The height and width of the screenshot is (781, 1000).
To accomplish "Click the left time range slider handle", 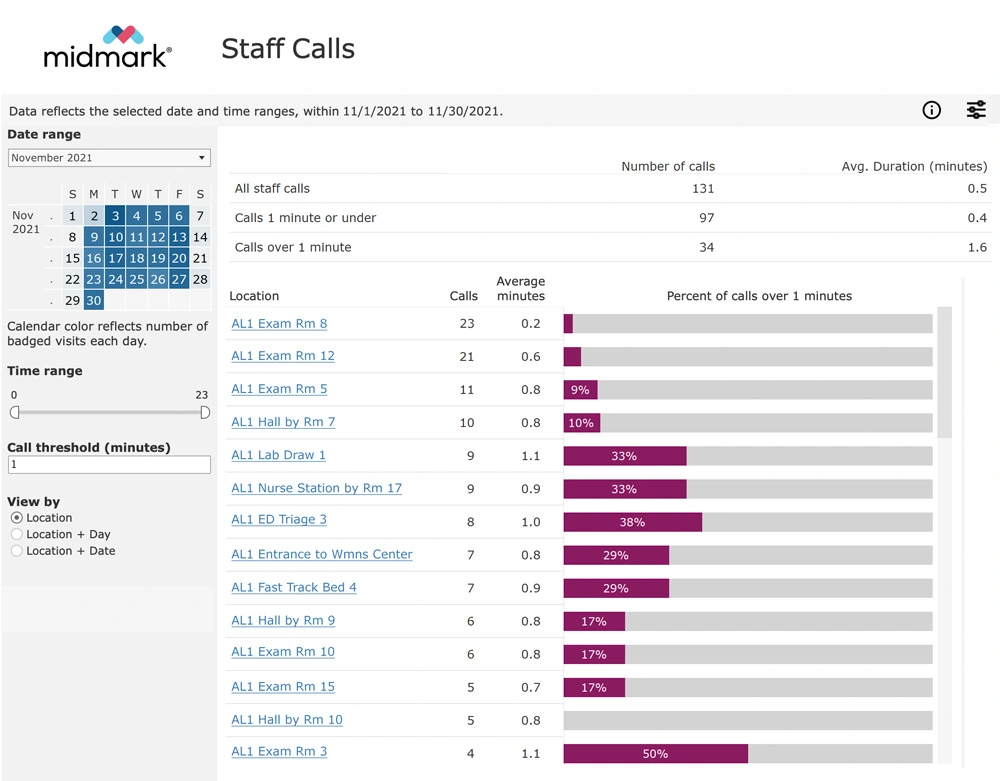I will pyautogui.click(x=14, y=412).
